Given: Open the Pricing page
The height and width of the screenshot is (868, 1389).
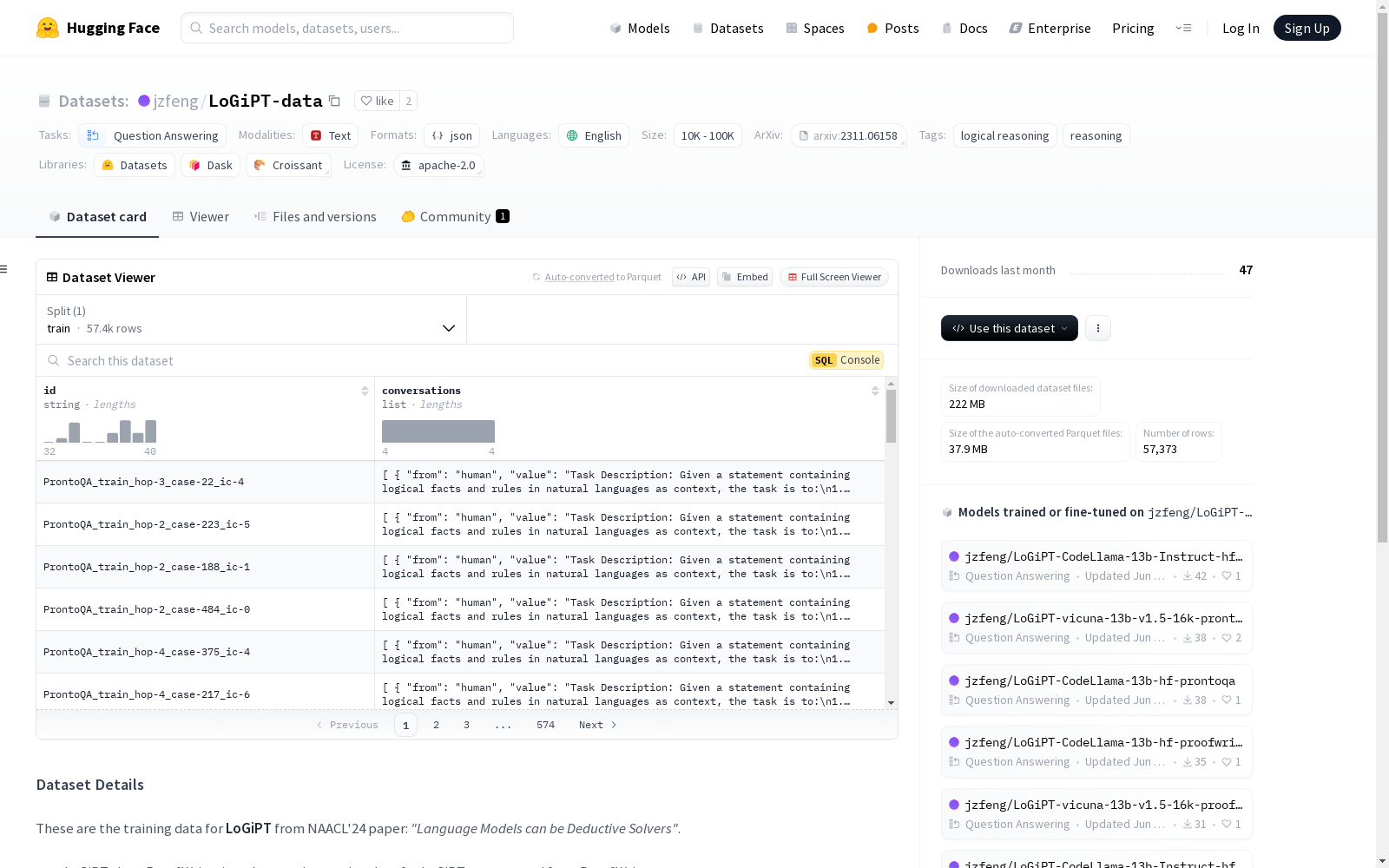Looking at the screenshot, I should 1133,28.
